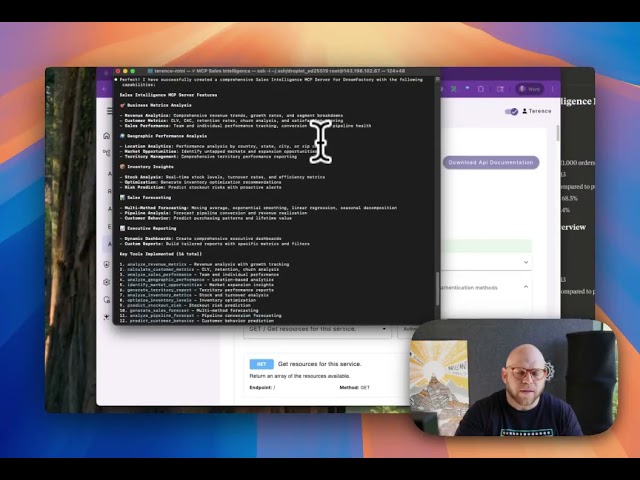640x480 pixels.
Task: Open the sidebar branching schema icon below Home
Action: point(107,153)
